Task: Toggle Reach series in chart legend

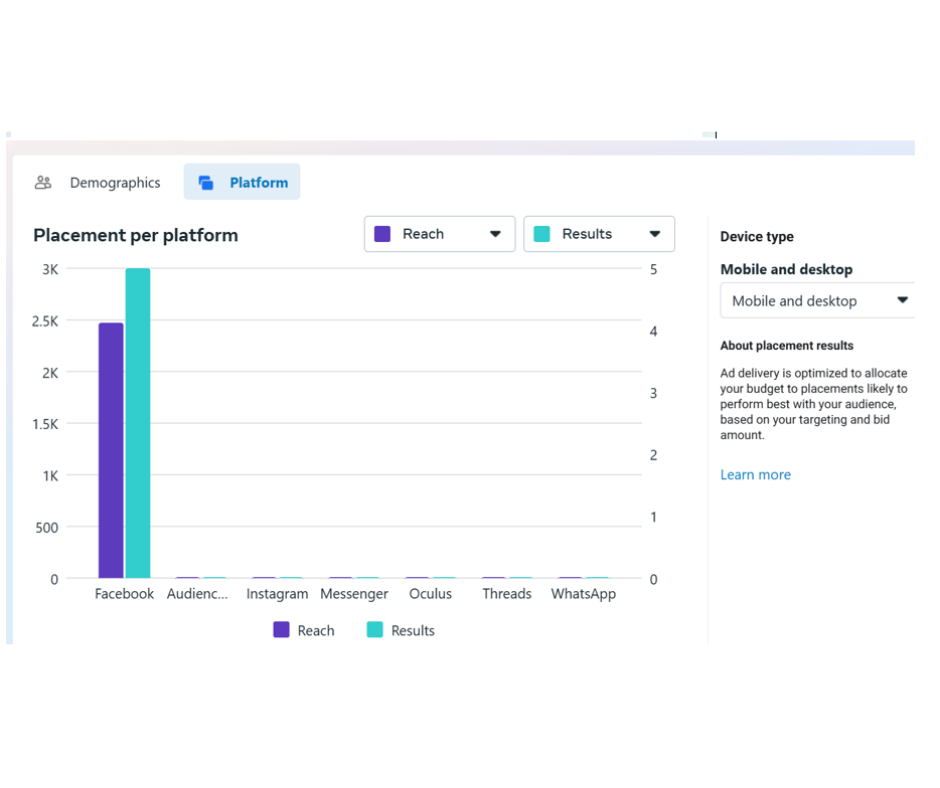Action: click(304, 631)
